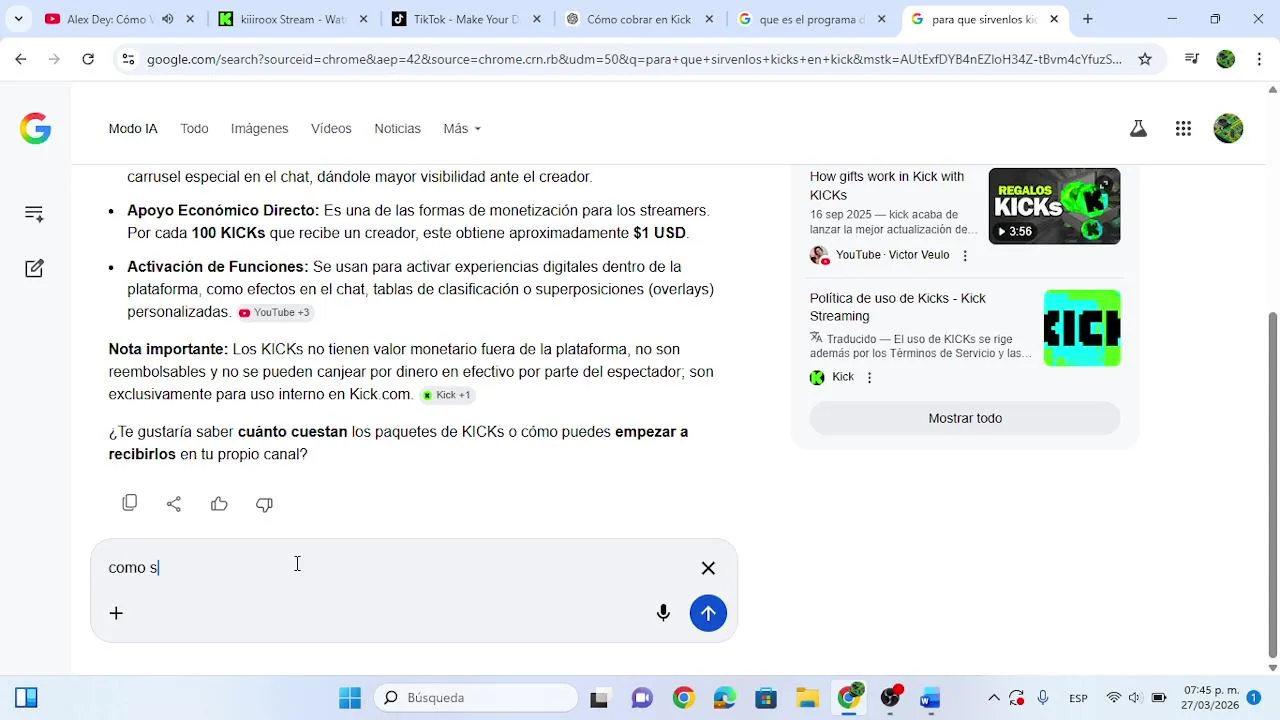Screen dimensions: 1280x720
Task: Close the kiiiroox Stream tab
Action: tap(363, 19)
